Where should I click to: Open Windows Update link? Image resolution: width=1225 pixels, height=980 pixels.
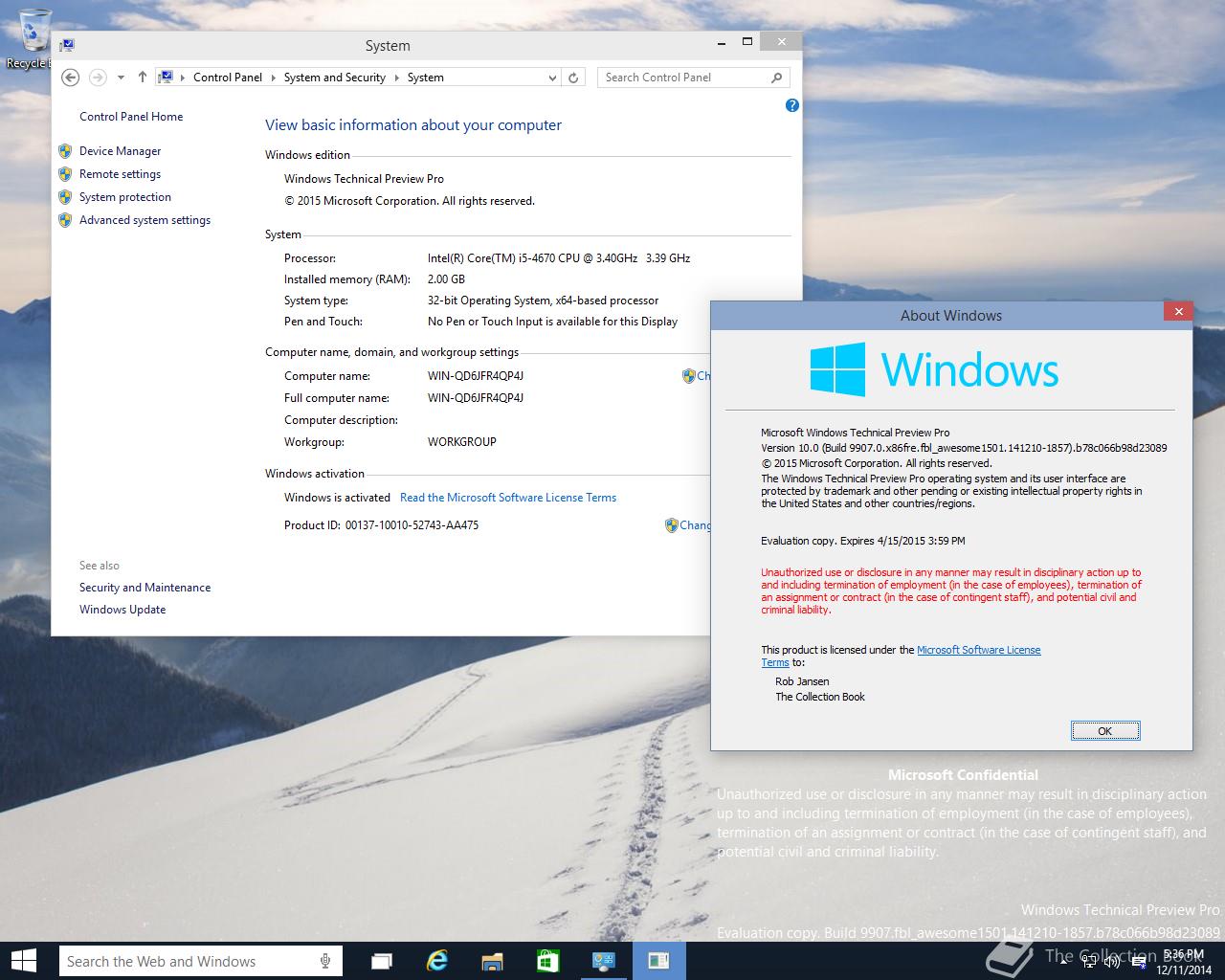122,610
